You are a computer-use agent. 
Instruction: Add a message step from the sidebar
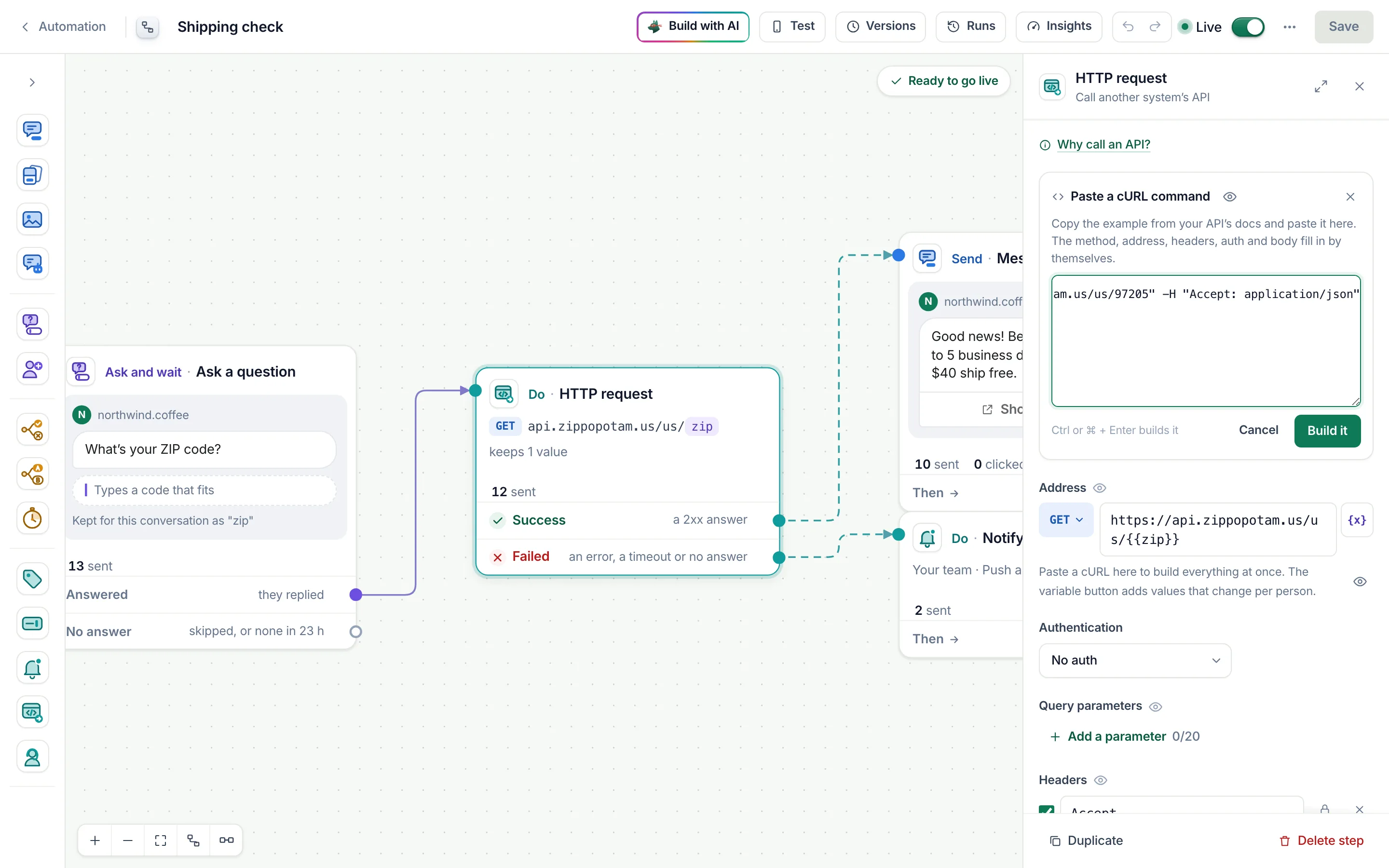click(x=32, y=130)
